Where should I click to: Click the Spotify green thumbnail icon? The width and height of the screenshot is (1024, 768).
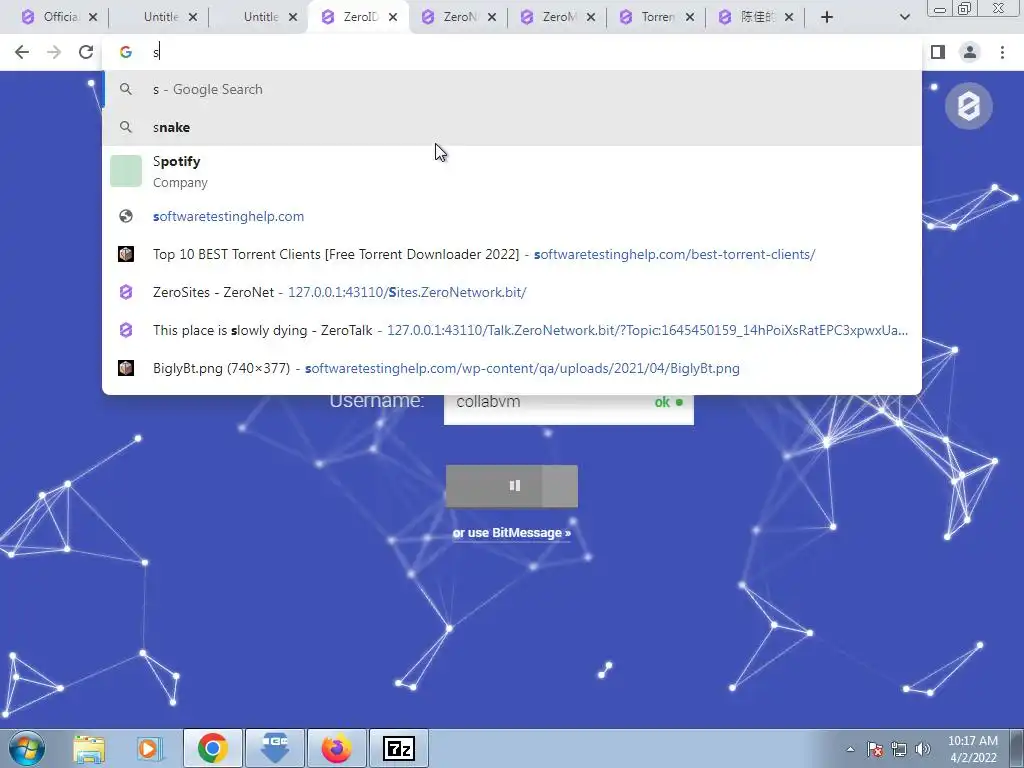tap(126, 171)
